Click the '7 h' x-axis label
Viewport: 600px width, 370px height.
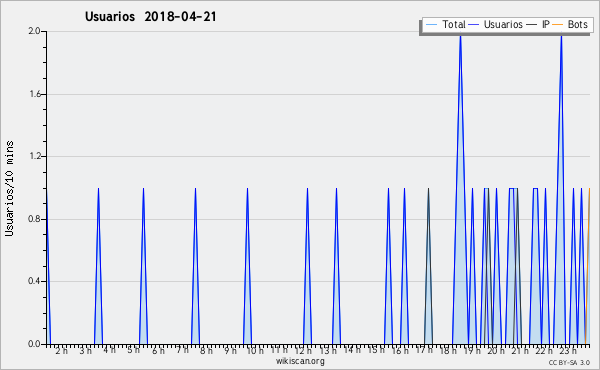(182, 350)
